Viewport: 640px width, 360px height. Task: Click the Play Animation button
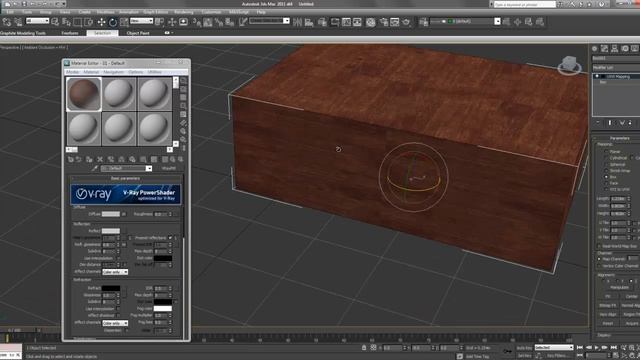tap(597, 347)
